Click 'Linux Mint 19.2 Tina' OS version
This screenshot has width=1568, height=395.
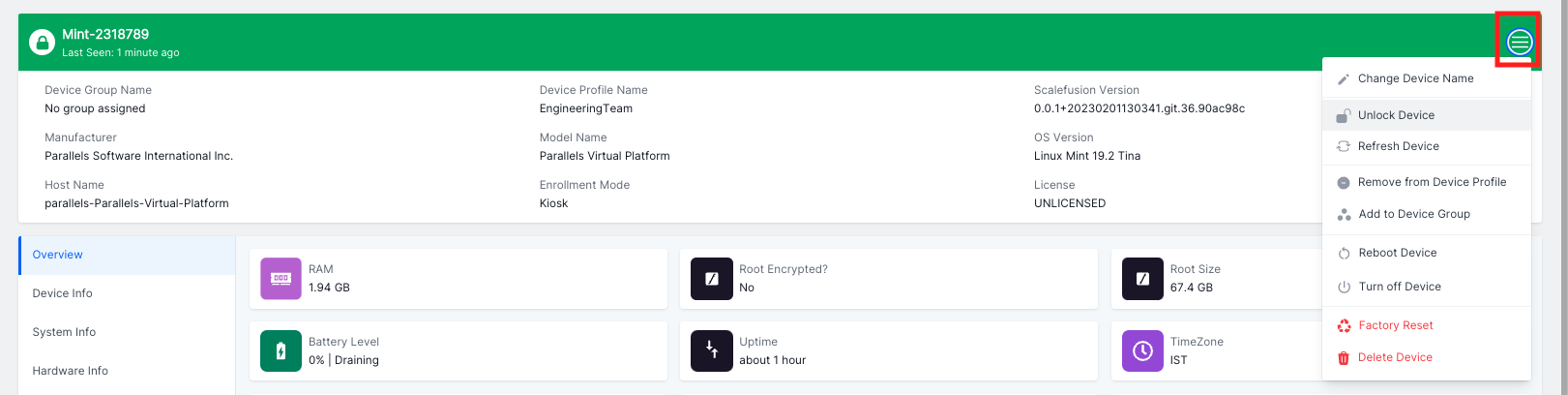(1087, 156)
